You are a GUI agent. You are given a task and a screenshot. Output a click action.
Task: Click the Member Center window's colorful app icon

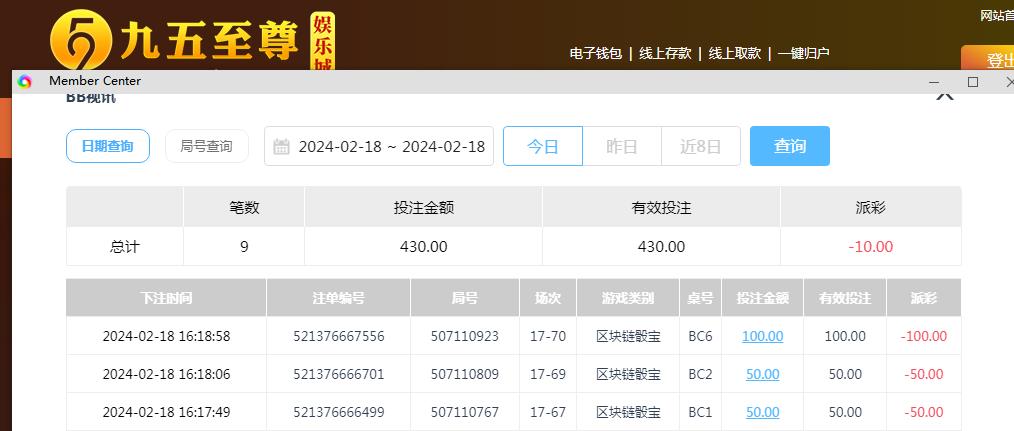pyautogui.click(x=25, y=82)
